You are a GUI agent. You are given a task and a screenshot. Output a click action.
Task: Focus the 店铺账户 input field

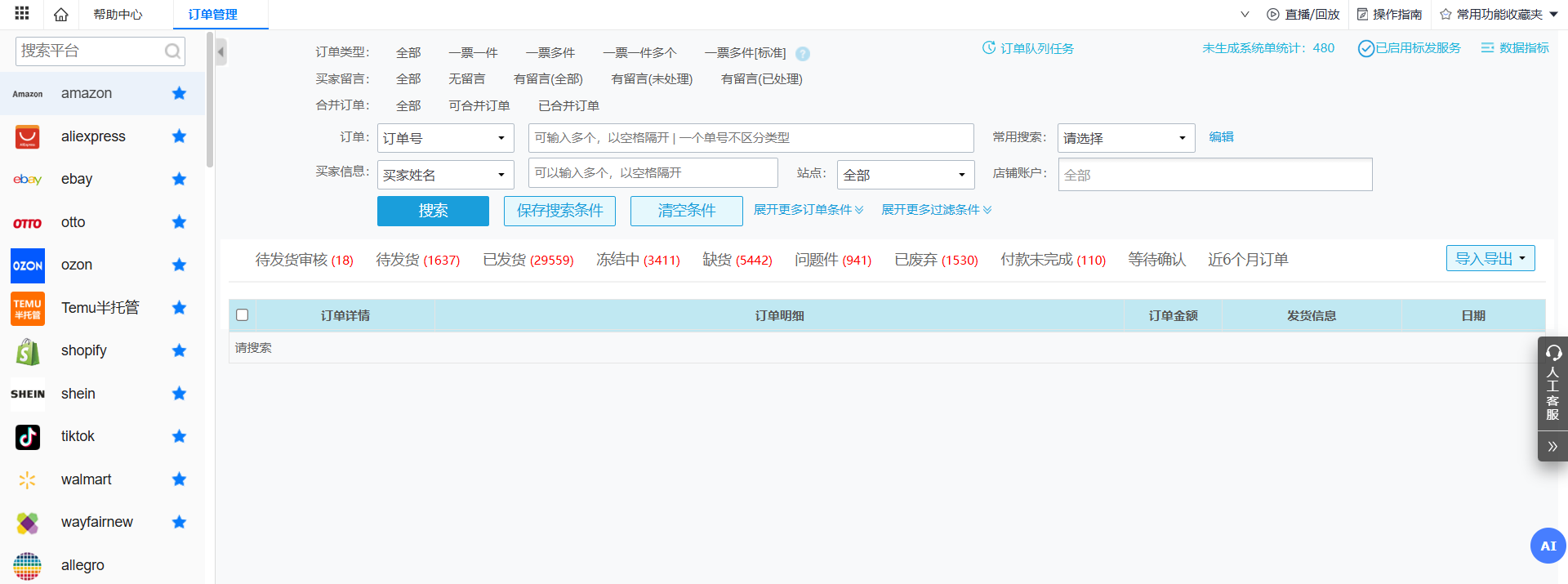pyautogui.click(x=1215, y=175)
